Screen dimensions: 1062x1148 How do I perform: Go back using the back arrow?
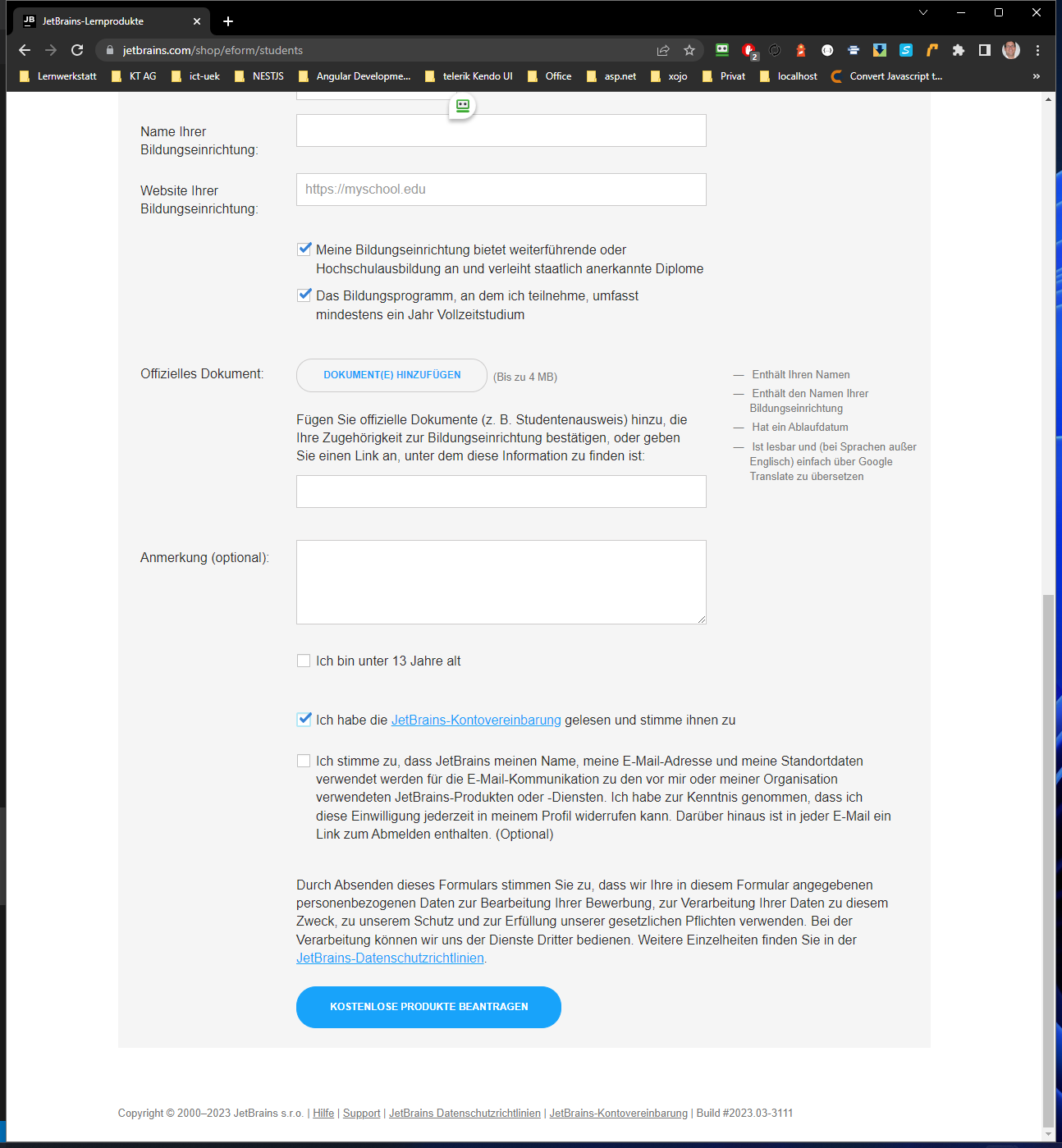[25, 50]
